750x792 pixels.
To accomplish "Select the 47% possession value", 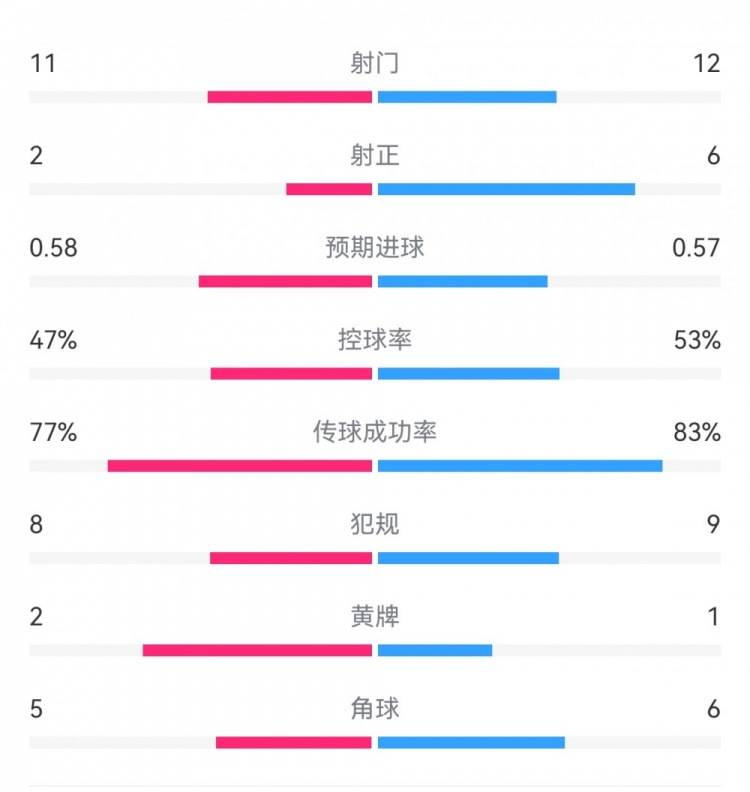I will pyautogui.click(x=54, y=340).
